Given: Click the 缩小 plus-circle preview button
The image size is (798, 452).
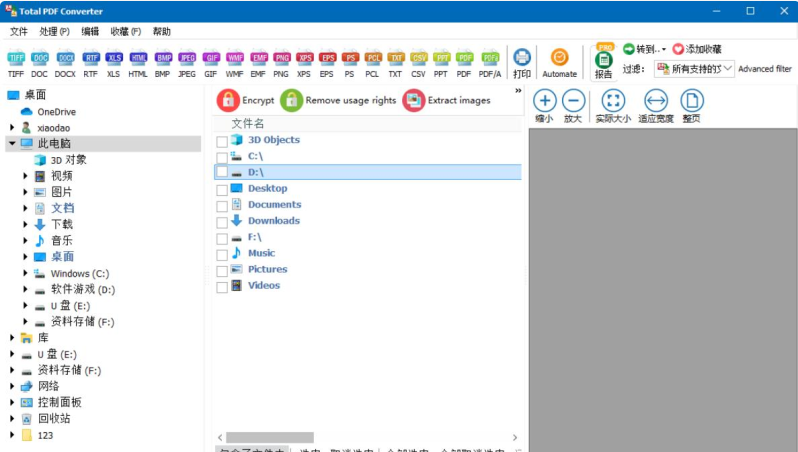Looking at the screenshot, I should pyautogui.click(x=545, y=106).
